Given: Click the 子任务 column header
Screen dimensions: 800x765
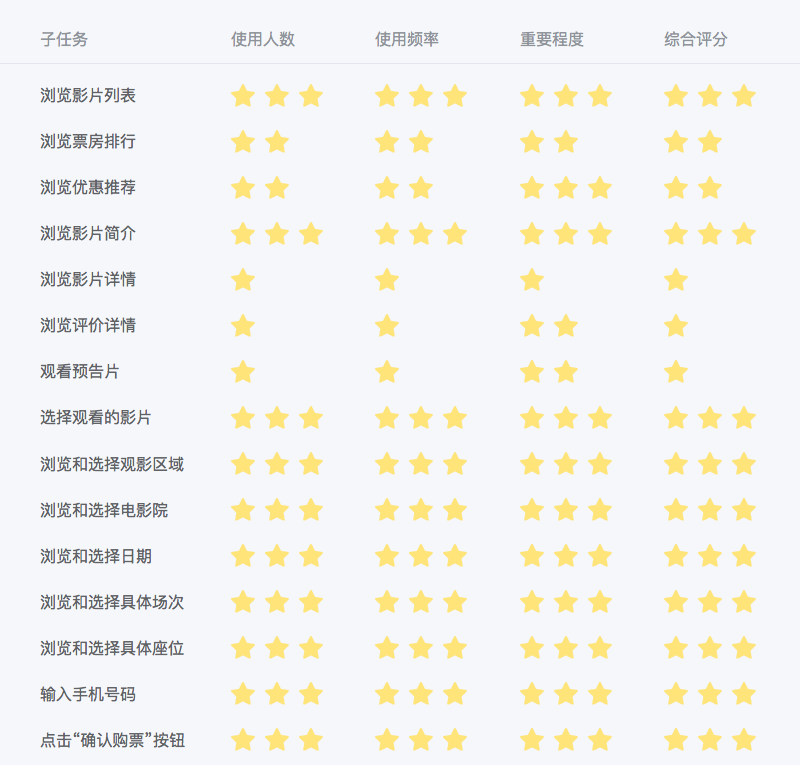Looking at the screenshot, I should (64, 39).
